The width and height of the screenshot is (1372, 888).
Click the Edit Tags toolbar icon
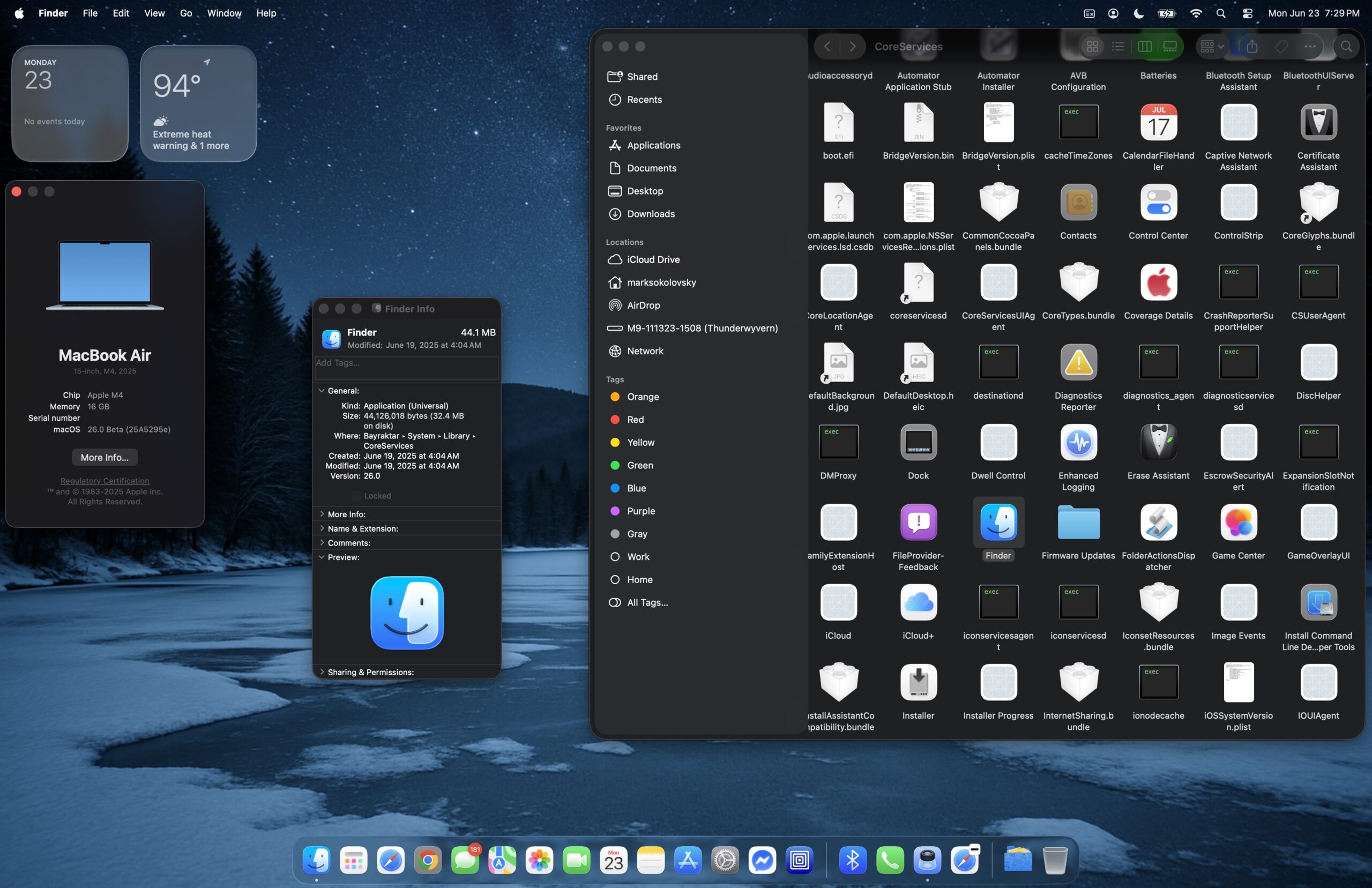pos(1281,46)
